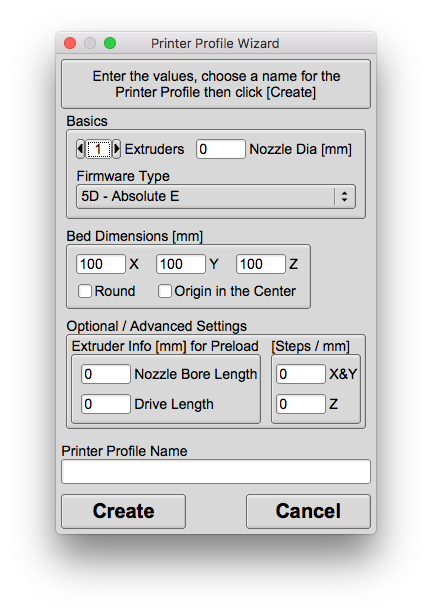Viewport: 432px width, 614px height.
Task: Open the Firmware Type dropdown
Action: pyautogui.click(x=216, y=197)
